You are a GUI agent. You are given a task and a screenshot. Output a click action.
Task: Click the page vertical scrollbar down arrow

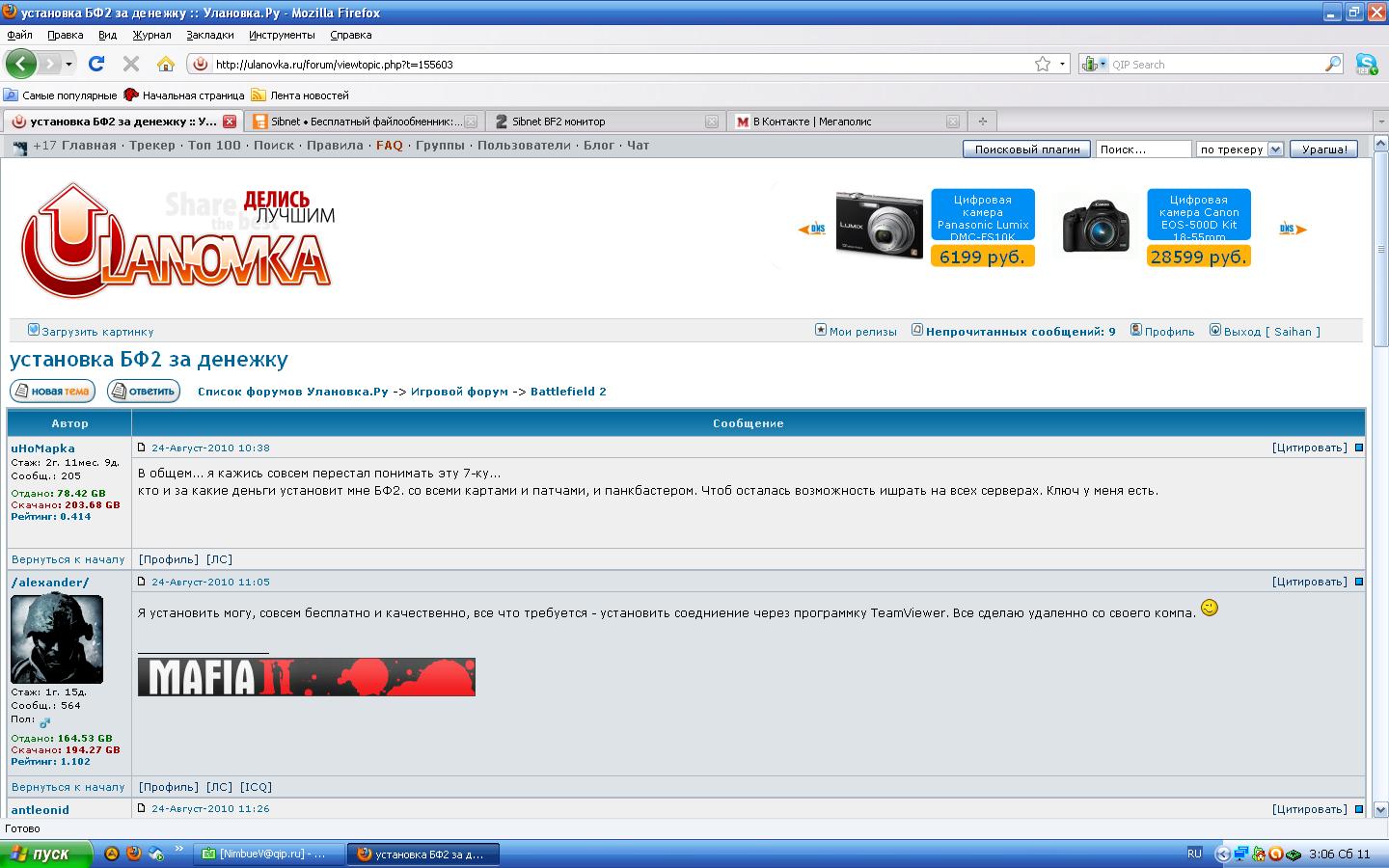click(1380, 810)
